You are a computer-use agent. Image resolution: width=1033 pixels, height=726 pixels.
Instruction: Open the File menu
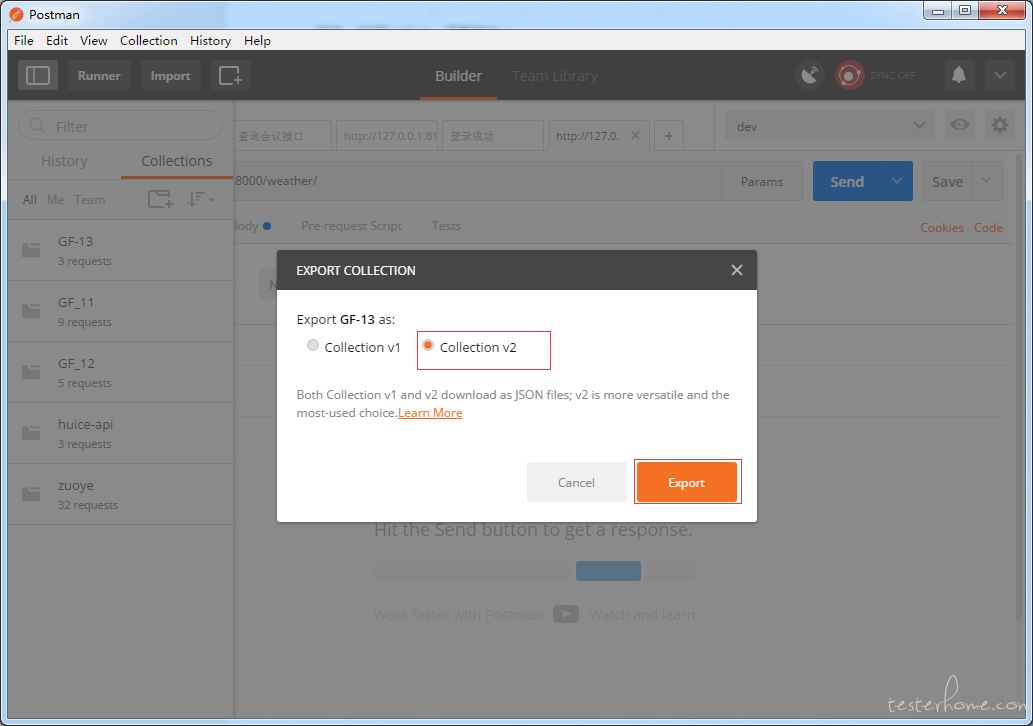coord(24,40)
